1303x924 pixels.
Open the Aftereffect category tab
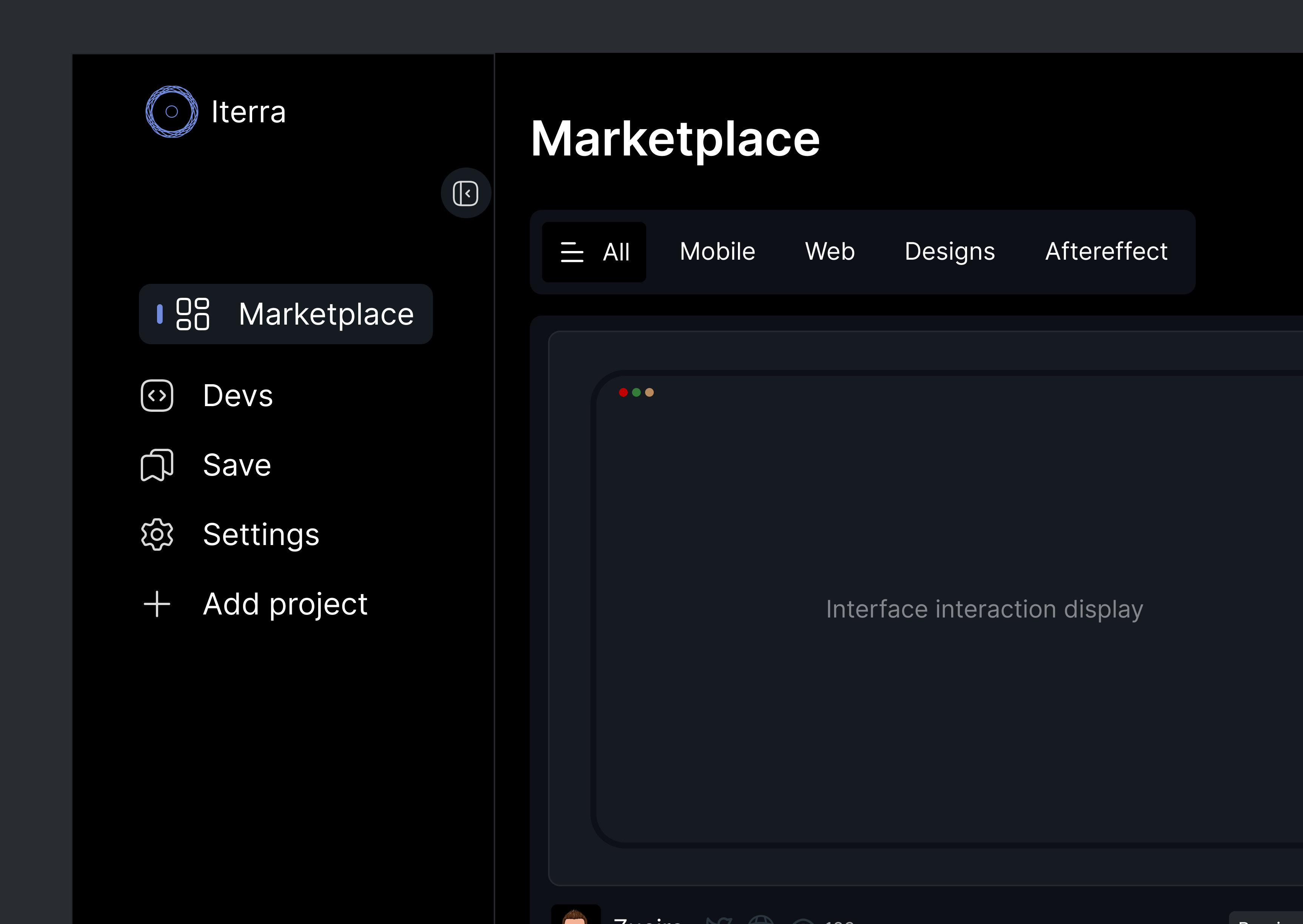1106,251
